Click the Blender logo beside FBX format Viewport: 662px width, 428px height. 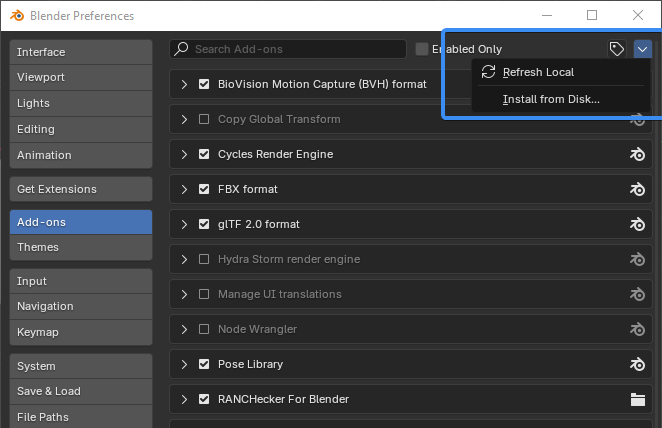[638, 190]
